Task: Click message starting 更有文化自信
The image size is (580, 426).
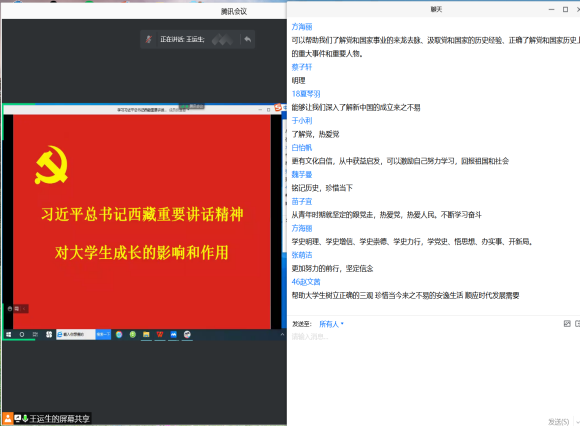Action: click(400, 161)
